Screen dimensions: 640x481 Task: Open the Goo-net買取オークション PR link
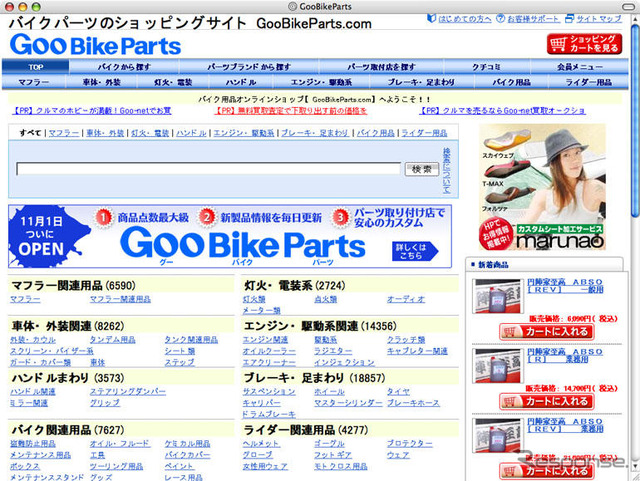pyautogui.click(x=502, y=111)
